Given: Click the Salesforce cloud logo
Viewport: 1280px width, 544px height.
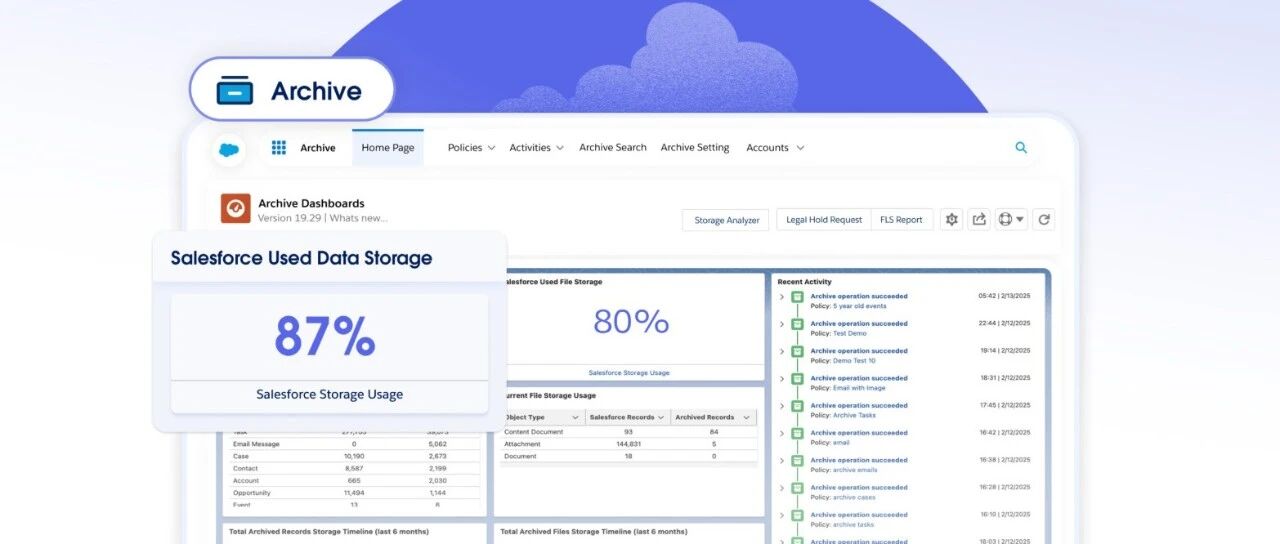Looking at the screenshot, I should click(x=229, y=148).
